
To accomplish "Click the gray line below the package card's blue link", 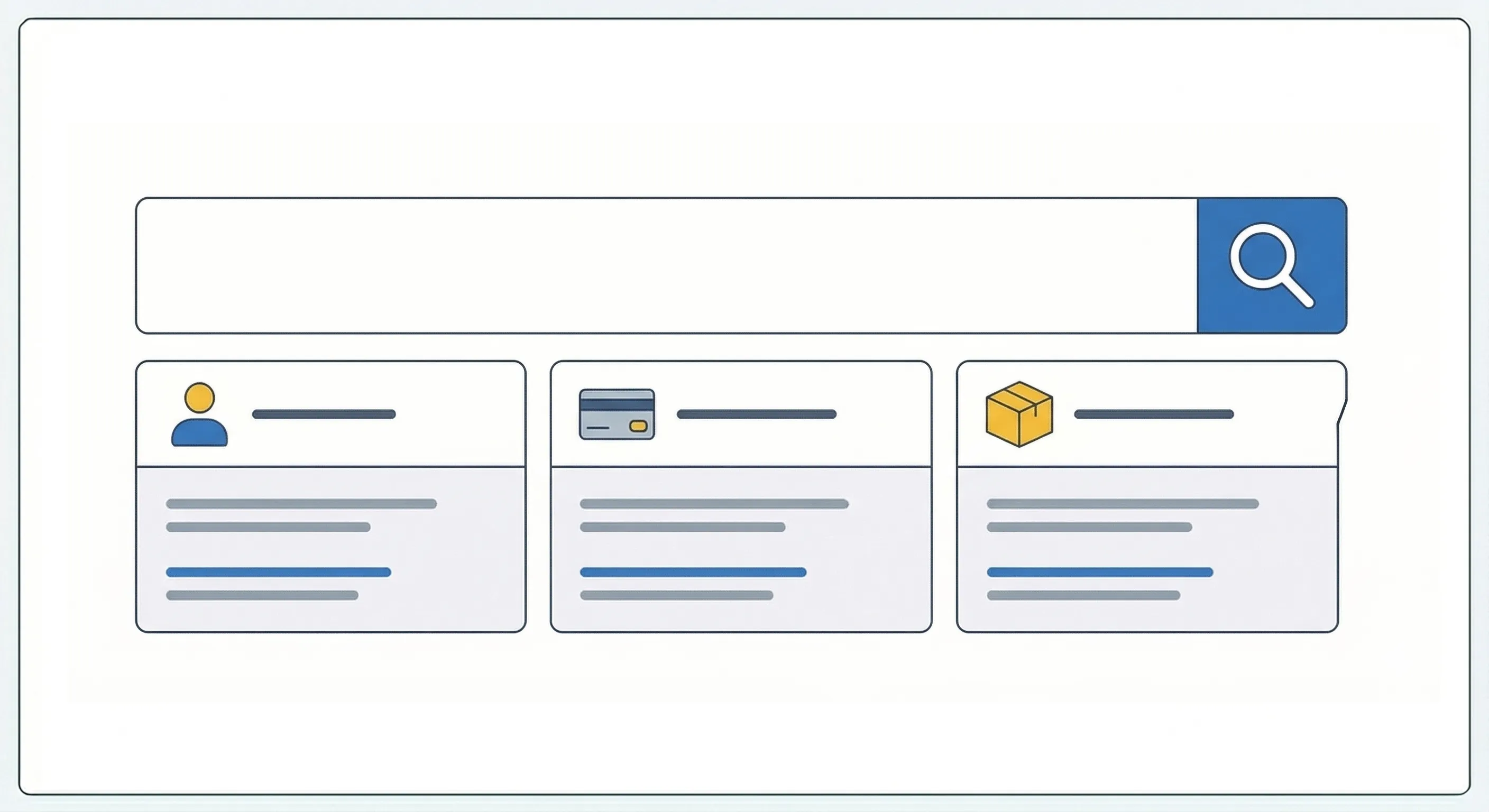I will [1083, 595].
